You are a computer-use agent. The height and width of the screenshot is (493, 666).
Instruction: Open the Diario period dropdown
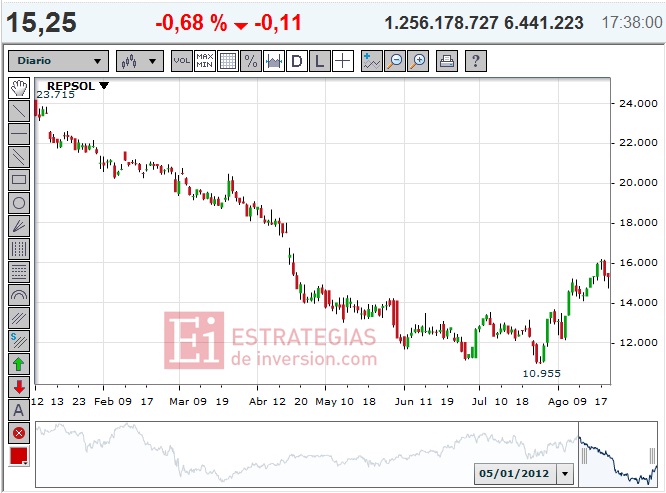coord(59,61)
